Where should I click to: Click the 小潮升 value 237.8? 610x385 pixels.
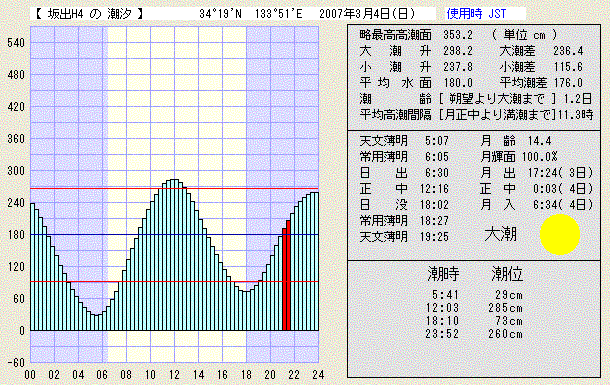(x=458, y=67)
